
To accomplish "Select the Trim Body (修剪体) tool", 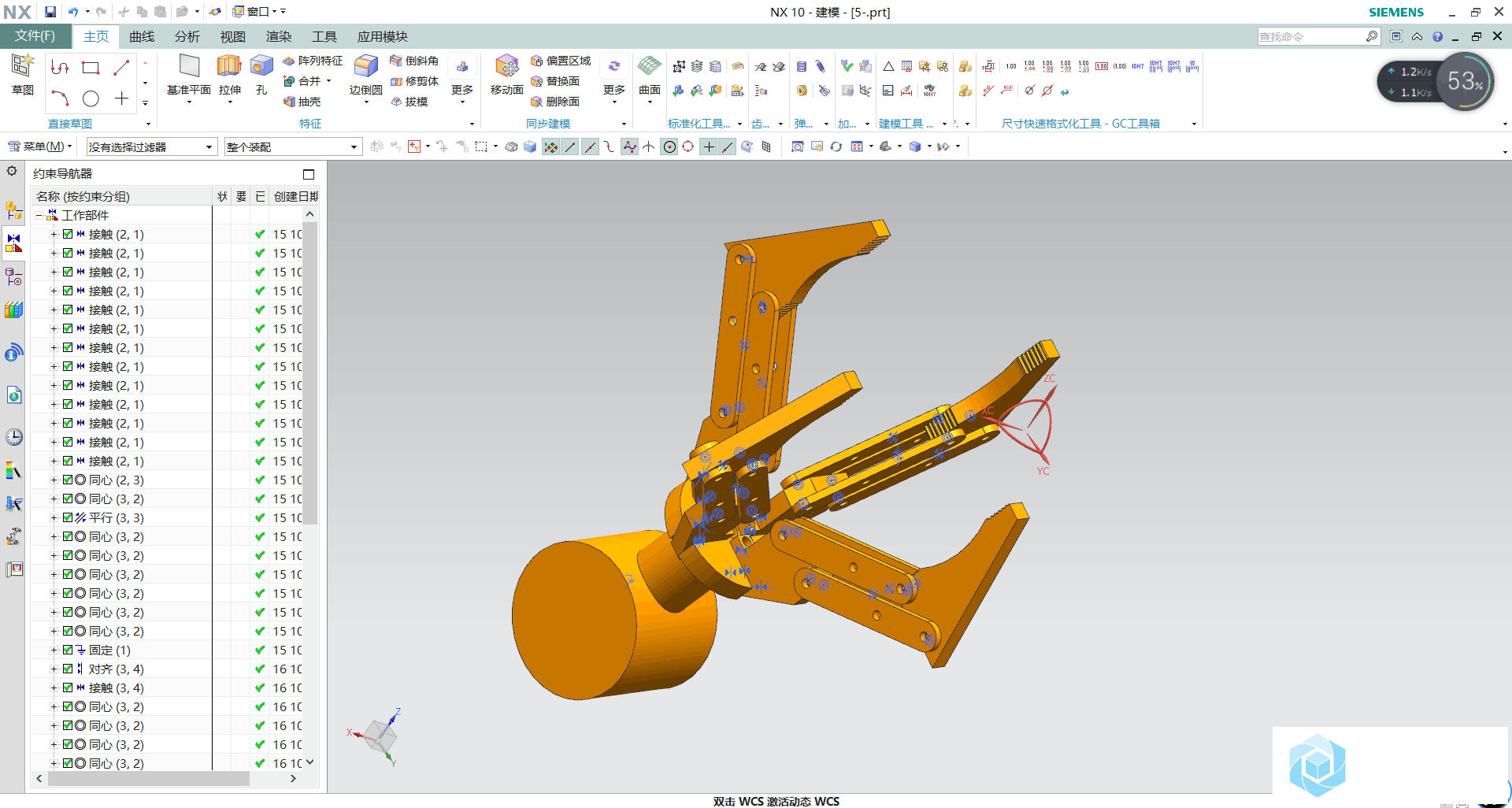I will (x=414, y=81).
